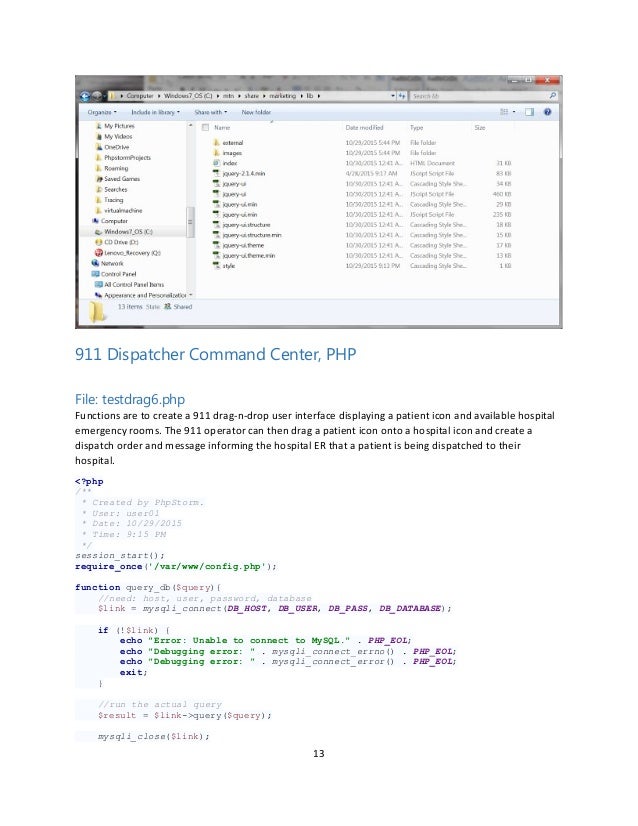
Task: Click the New folder button
Action: tap(256, 112)
